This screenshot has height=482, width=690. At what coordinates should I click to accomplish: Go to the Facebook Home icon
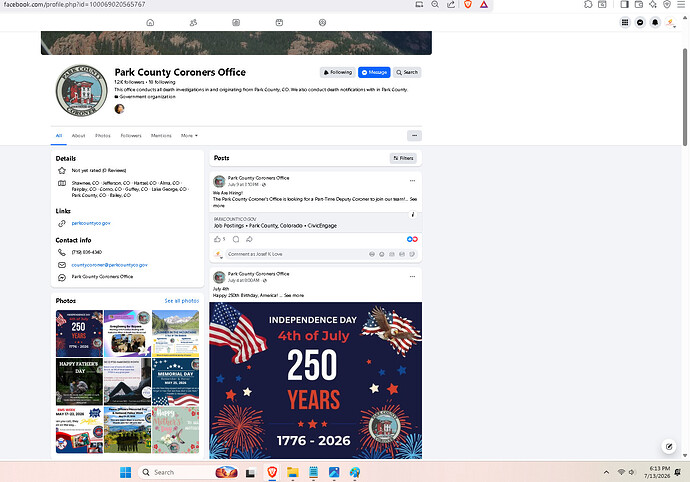(x=150, y=22)
